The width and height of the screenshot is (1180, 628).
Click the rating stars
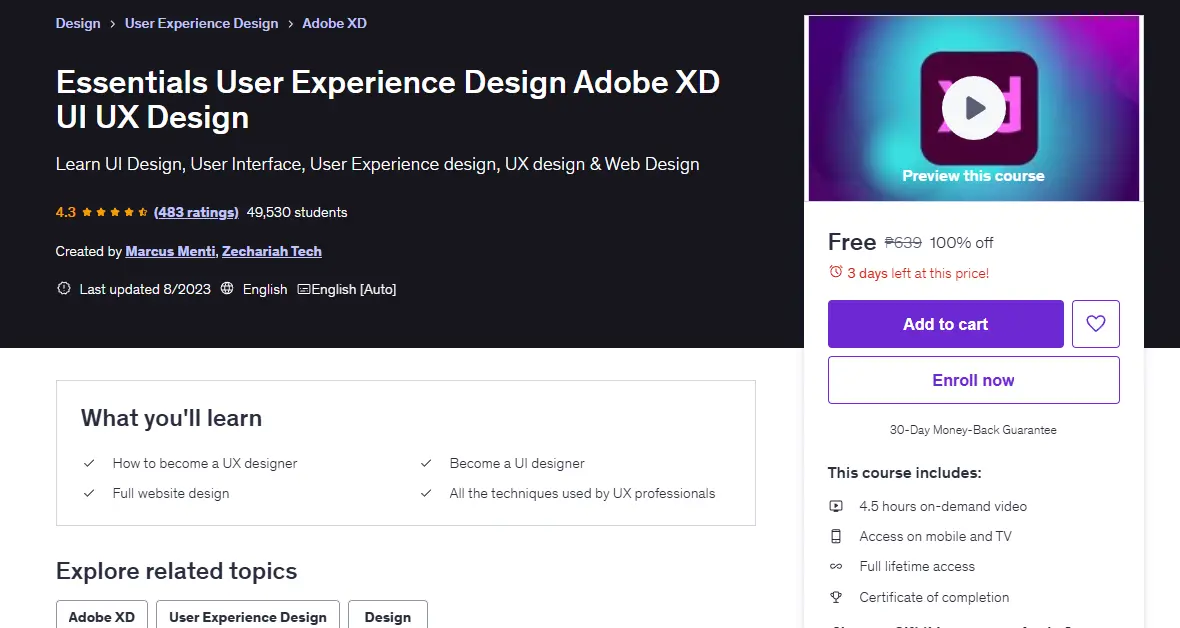coord(115,212)
